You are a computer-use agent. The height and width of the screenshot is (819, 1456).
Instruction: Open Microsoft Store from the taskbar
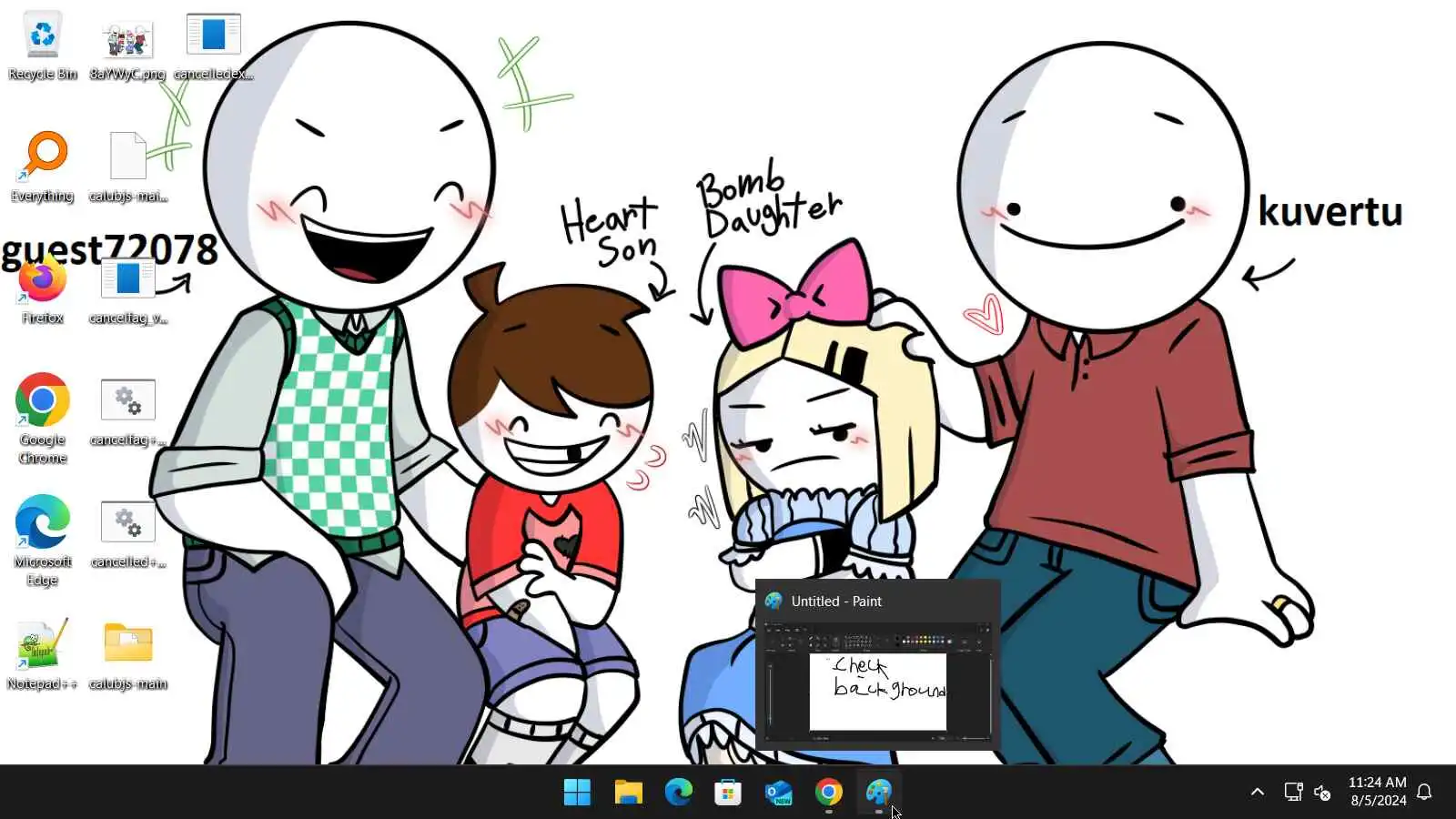click(728, 793)
